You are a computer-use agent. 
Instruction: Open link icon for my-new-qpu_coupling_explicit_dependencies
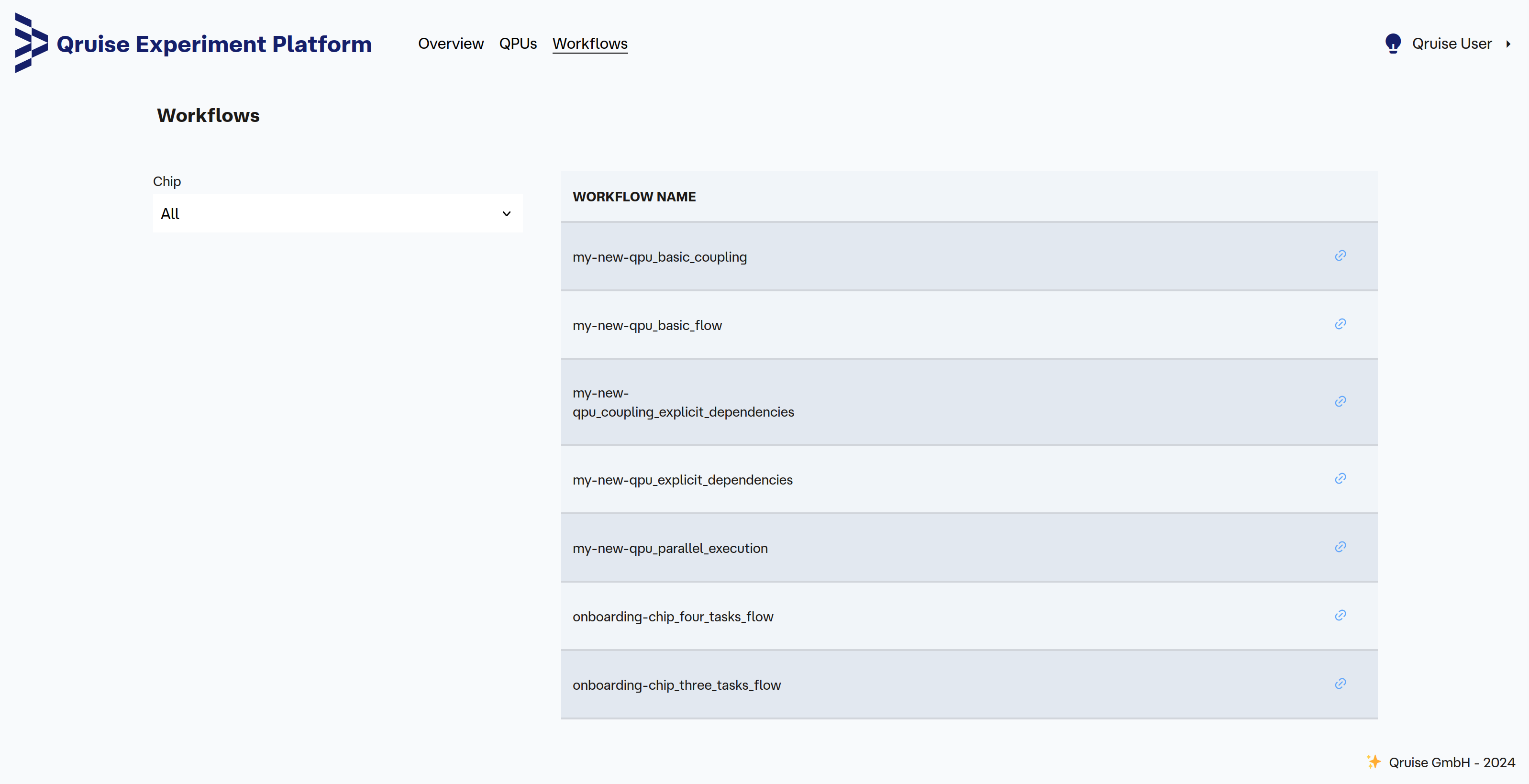[1340, 402]
